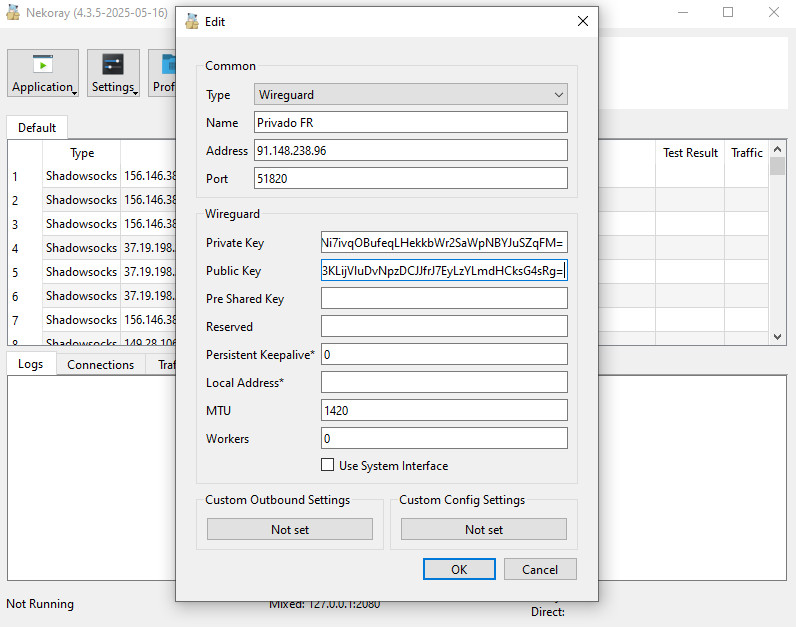Enable Use System Interface checkbox
The image size is (796, 627).
click(327, 465)
